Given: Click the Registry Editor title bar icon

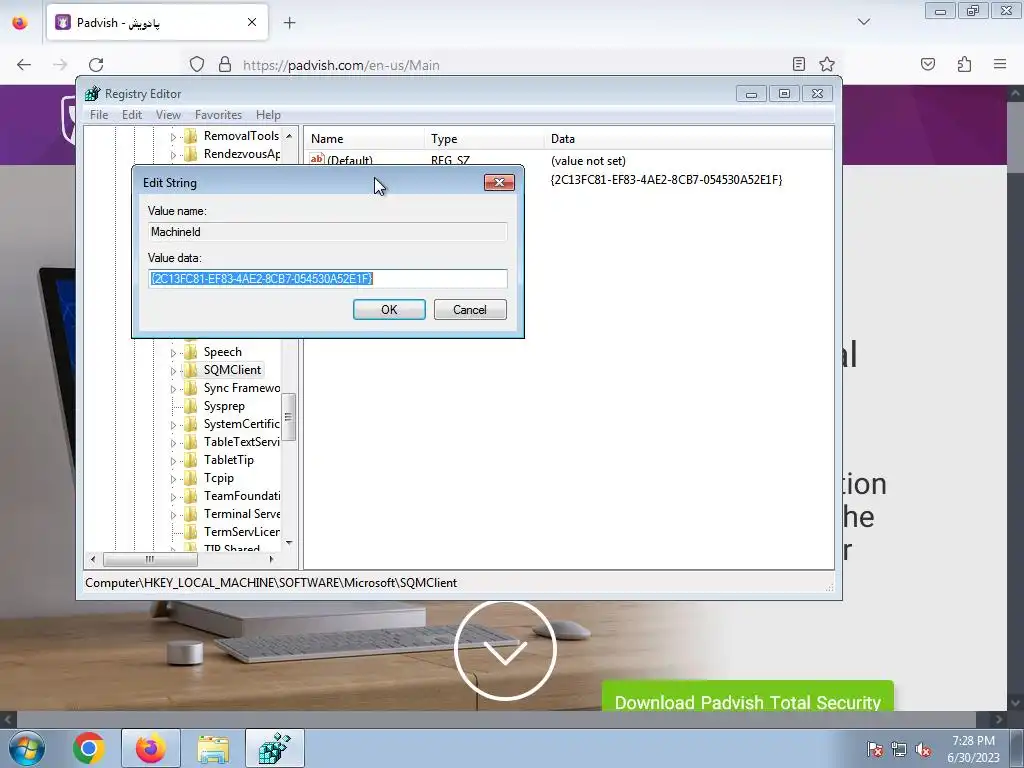Looking at the screenshot, I should 93,93.
